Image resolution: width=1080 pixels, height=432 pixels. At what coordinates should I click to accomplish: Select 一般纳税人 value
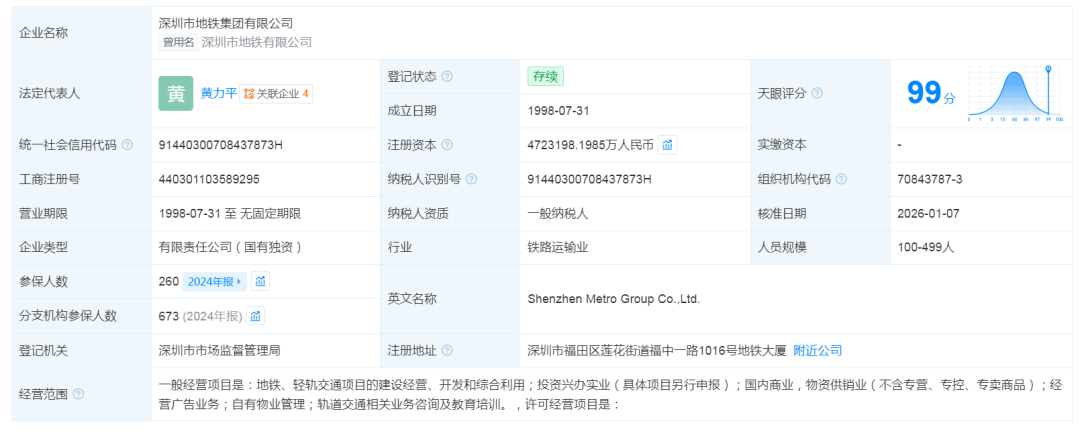pos(558,214)
